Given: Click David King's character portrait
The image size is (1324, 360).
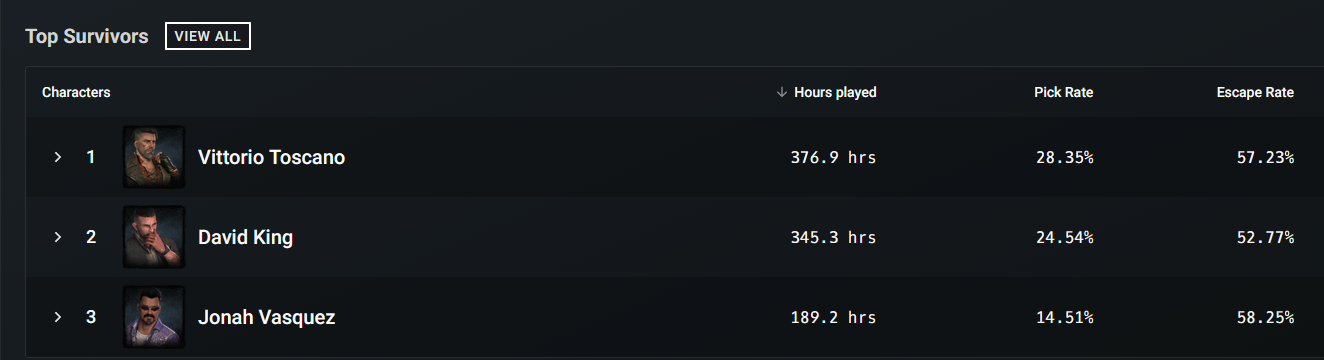Looking at the screenshot, I should click(154, 237).
